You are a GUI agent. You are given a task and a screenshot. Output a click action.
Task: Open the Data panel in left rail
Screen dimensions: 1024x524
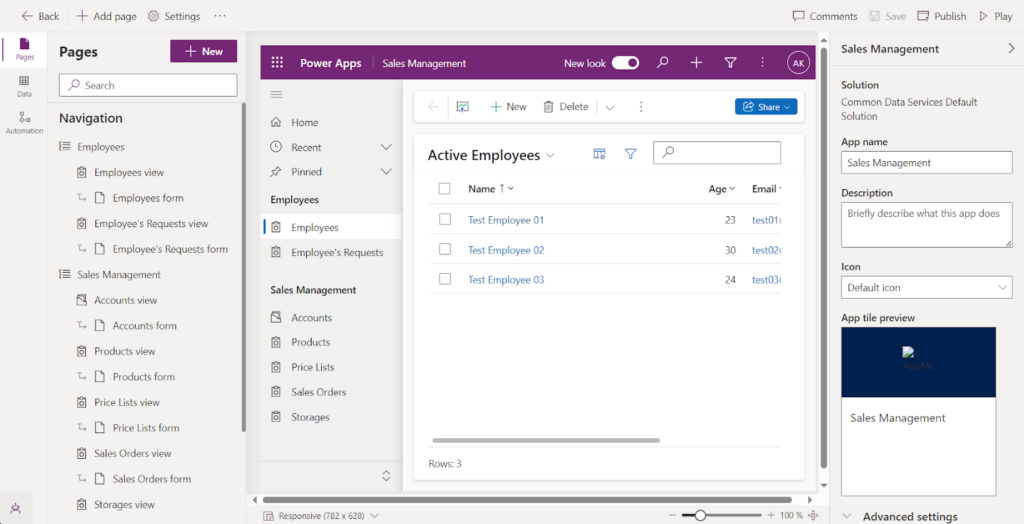coord(24,85)
